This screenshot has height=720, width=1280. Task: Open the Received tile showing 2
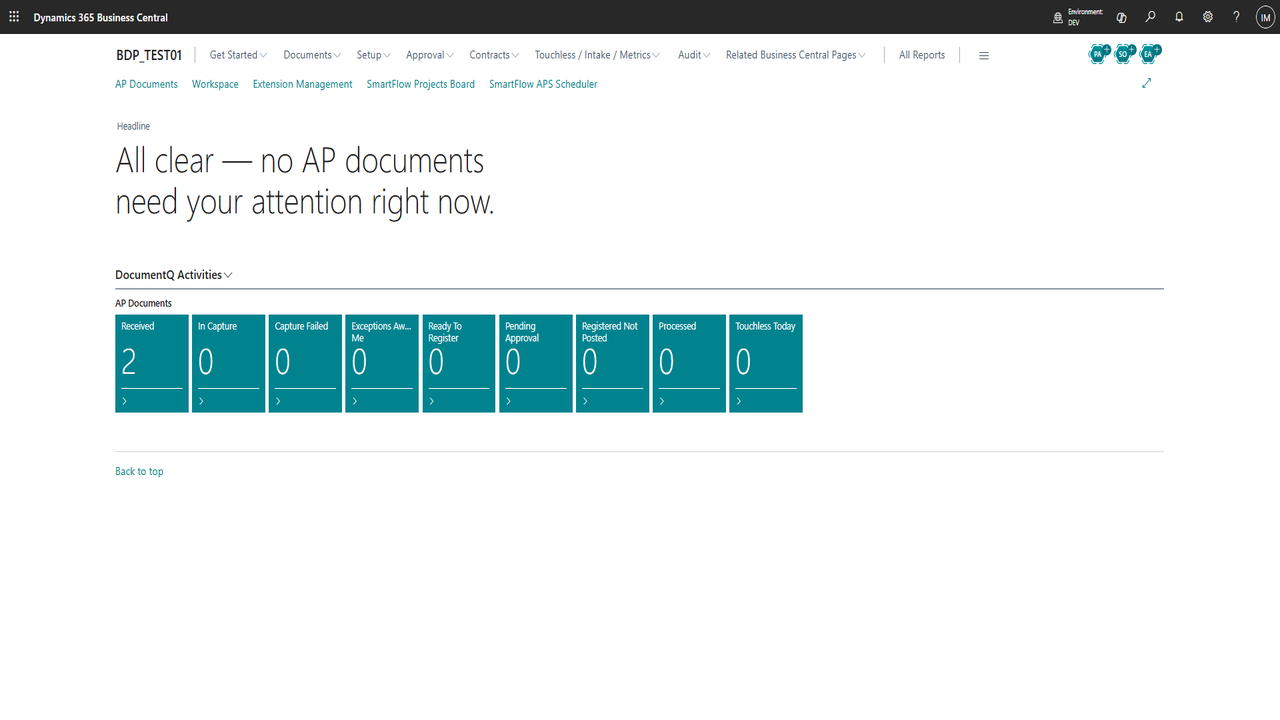pos(152,363)
